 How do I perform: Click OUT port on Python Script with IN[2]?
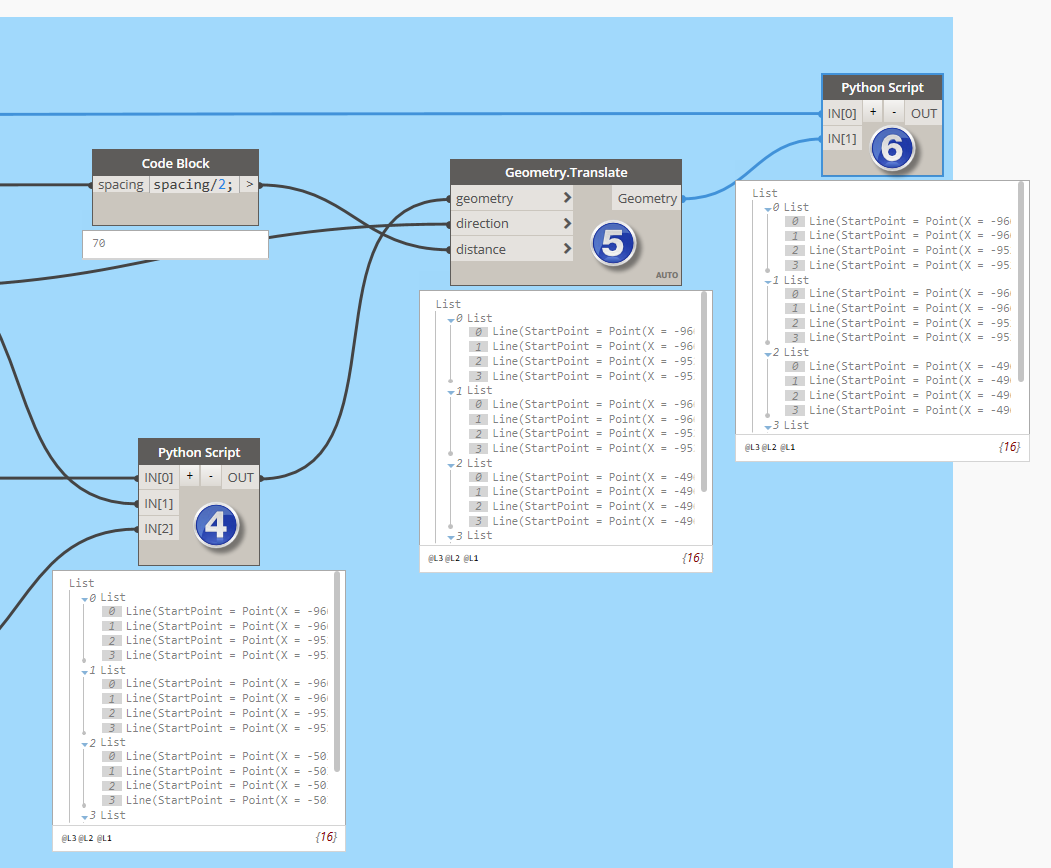241,477
